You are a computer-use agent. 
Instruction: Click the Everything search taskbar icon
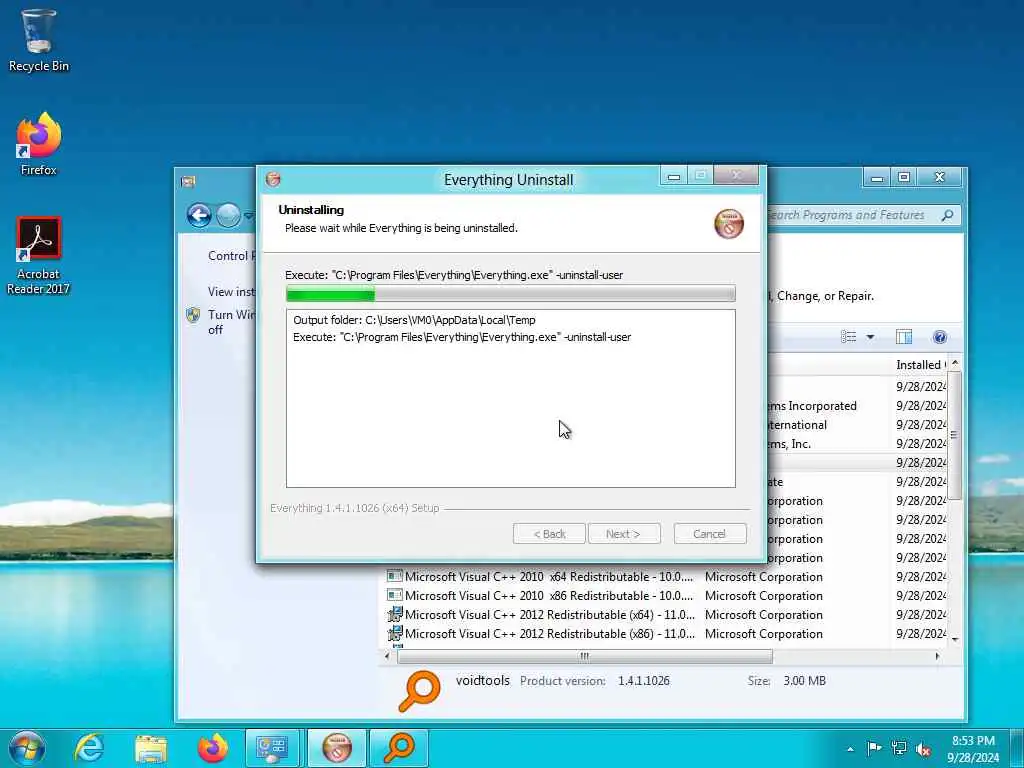point(399,748)
